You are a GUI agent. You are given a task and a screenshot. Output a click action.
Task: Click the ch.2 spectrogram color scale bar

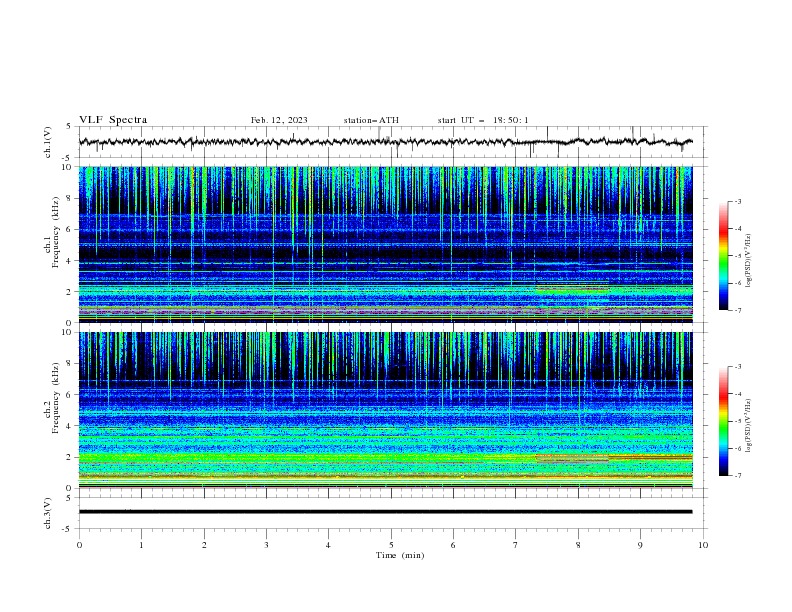(723, 421)
